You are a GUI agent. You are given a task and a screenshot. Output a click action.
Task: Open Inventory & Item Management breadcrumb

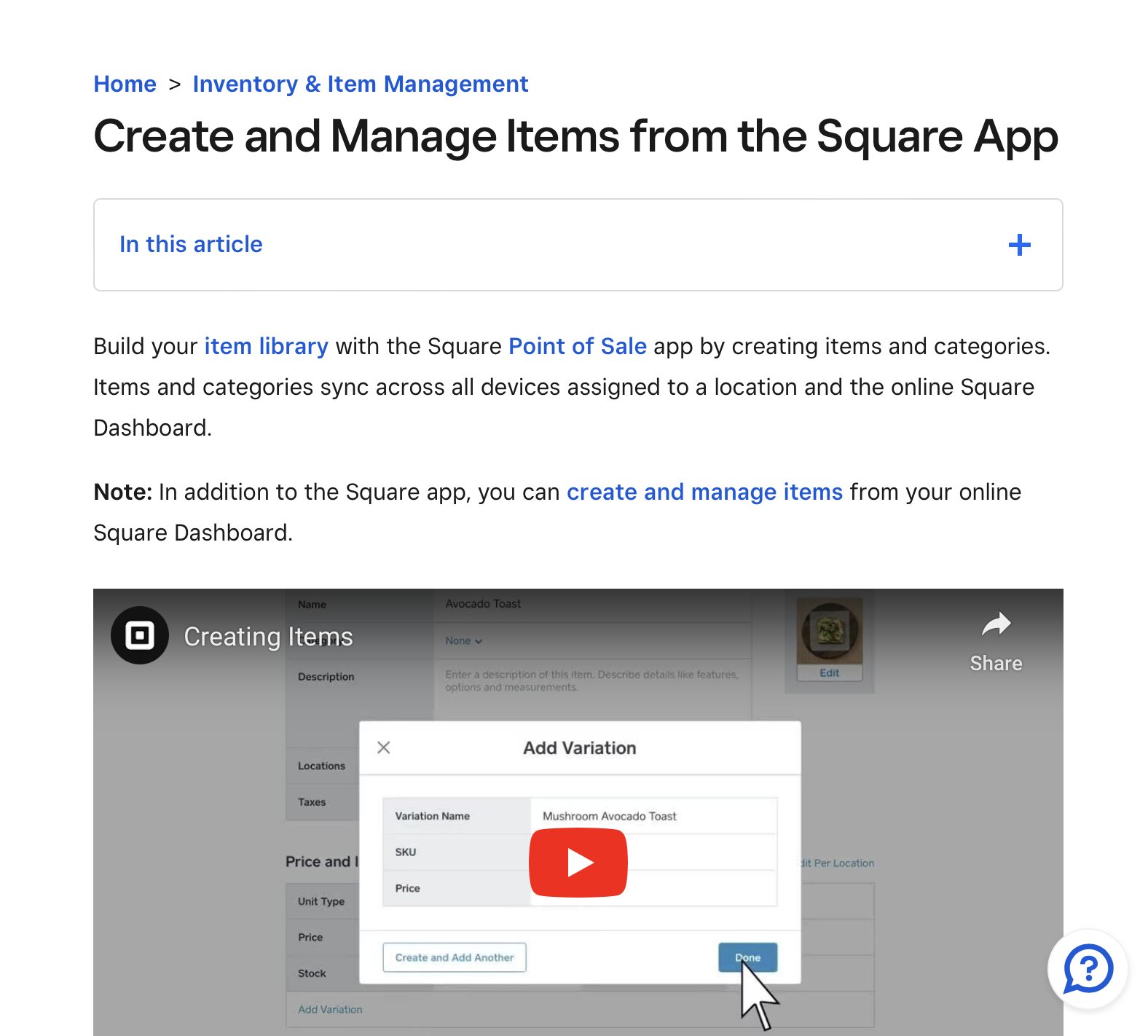pos(360,84)
